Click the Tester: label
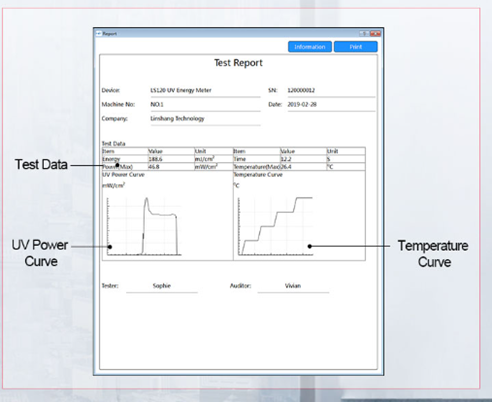This screenshot has width=492, height=402. (110, 286)
